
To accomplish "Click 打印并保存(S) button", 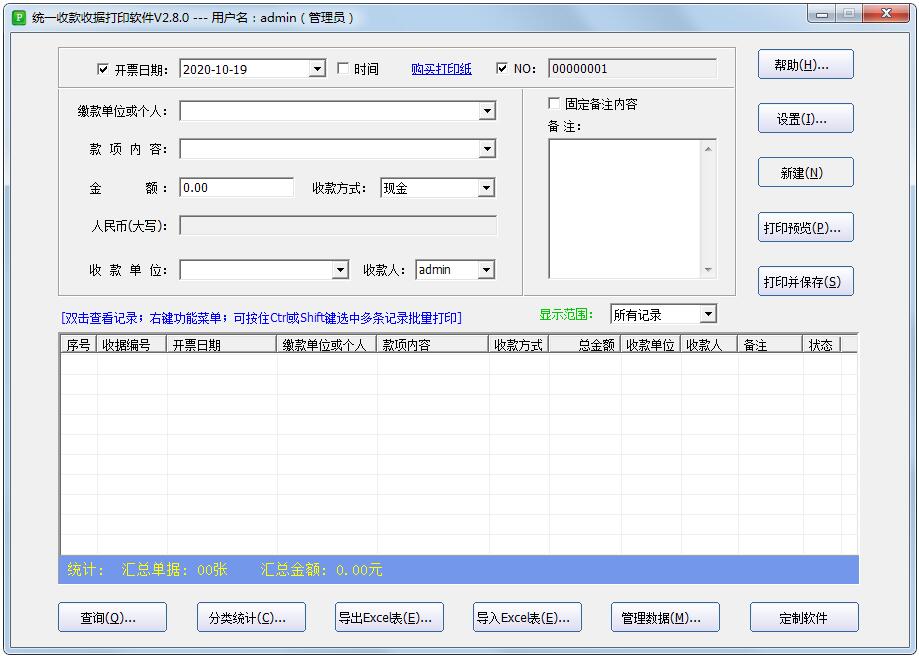I will click(805, 282).
